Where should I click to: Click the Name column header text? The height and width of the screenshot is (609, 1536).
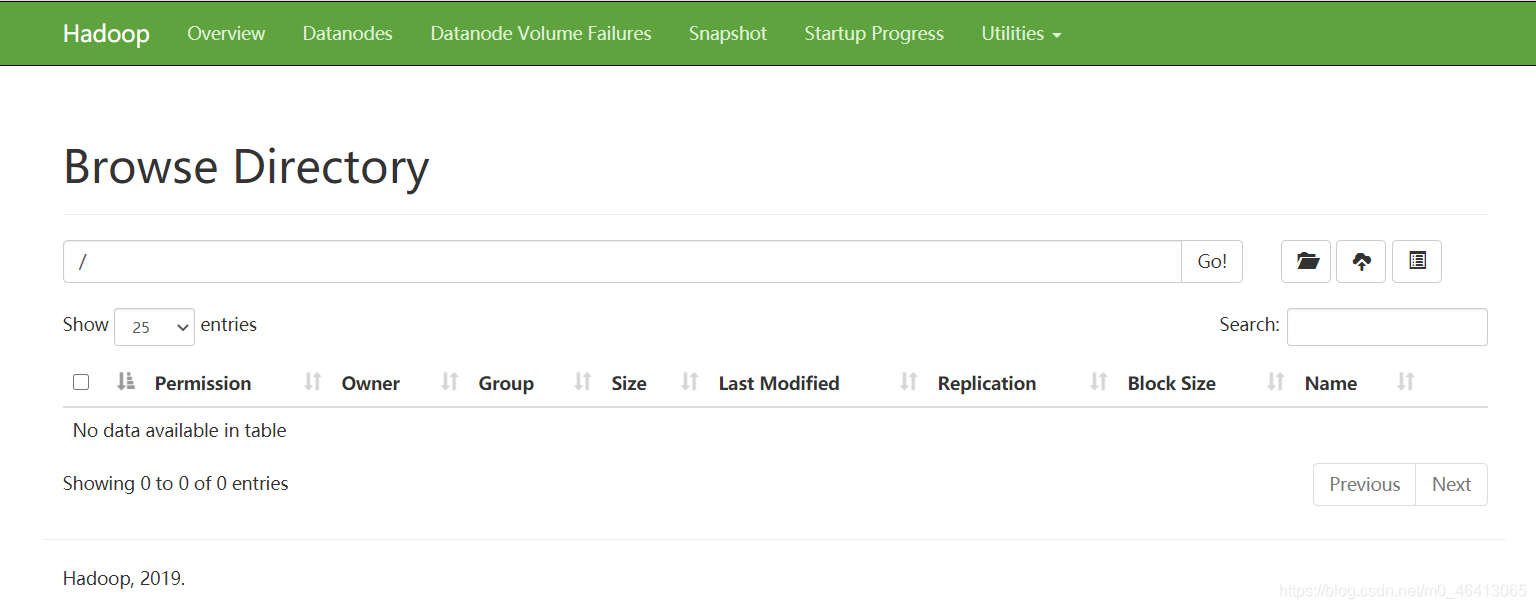coord(1331,383)
